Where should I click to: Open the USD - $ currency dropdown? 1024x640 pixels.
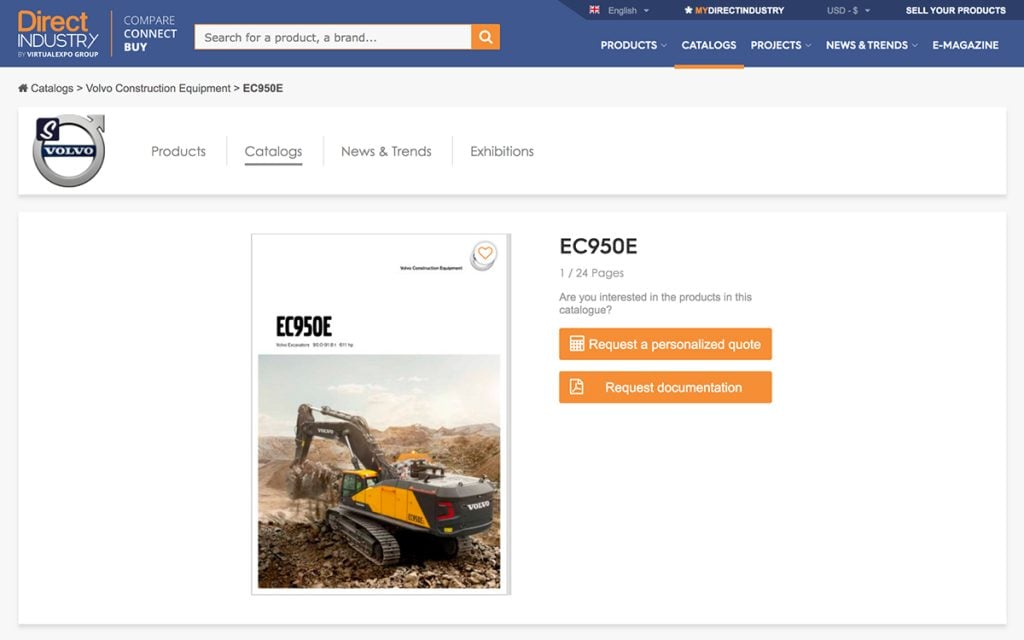(x=846, y=10)
